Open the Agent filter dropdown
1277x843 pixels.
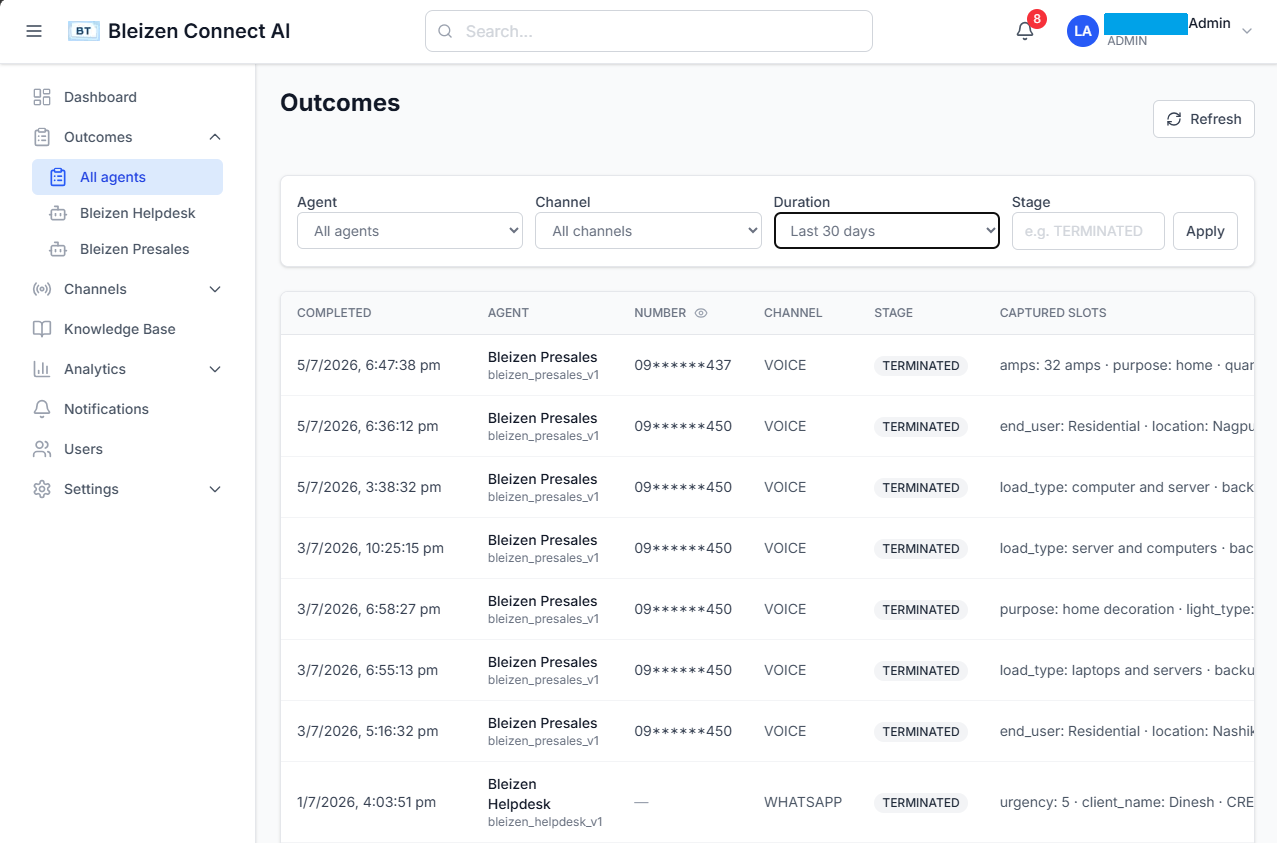[410, 231]
